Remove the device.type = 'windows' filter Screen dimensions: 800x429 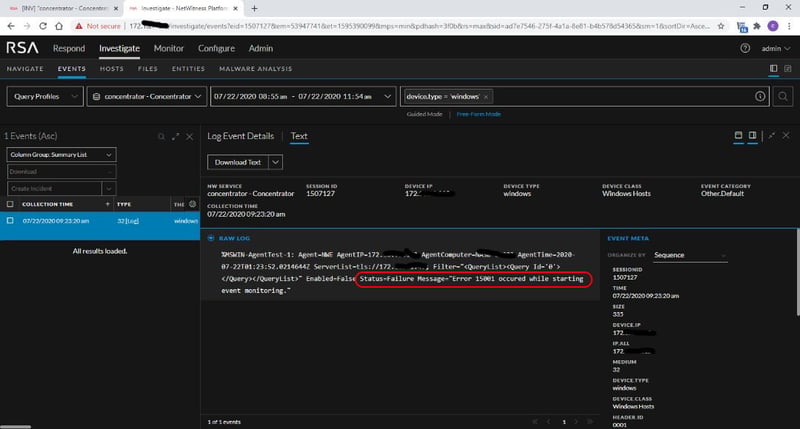[x=486, y=97]
